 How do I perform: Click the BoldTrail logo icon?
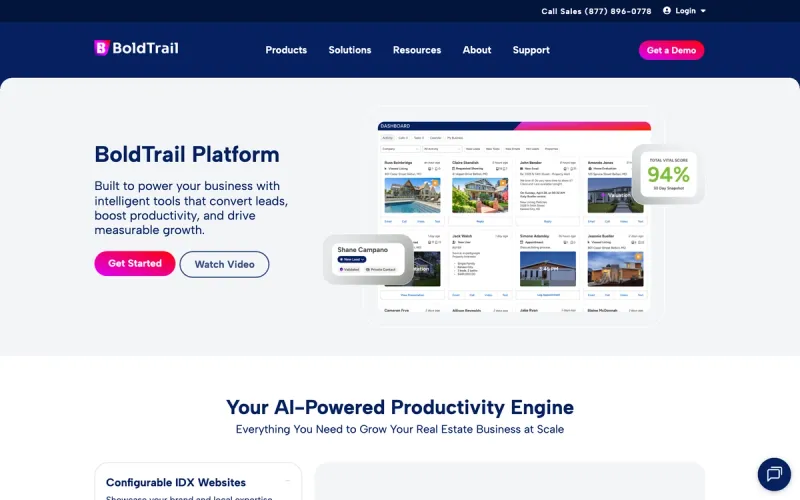pyautogui.click(x=101, y=48)
